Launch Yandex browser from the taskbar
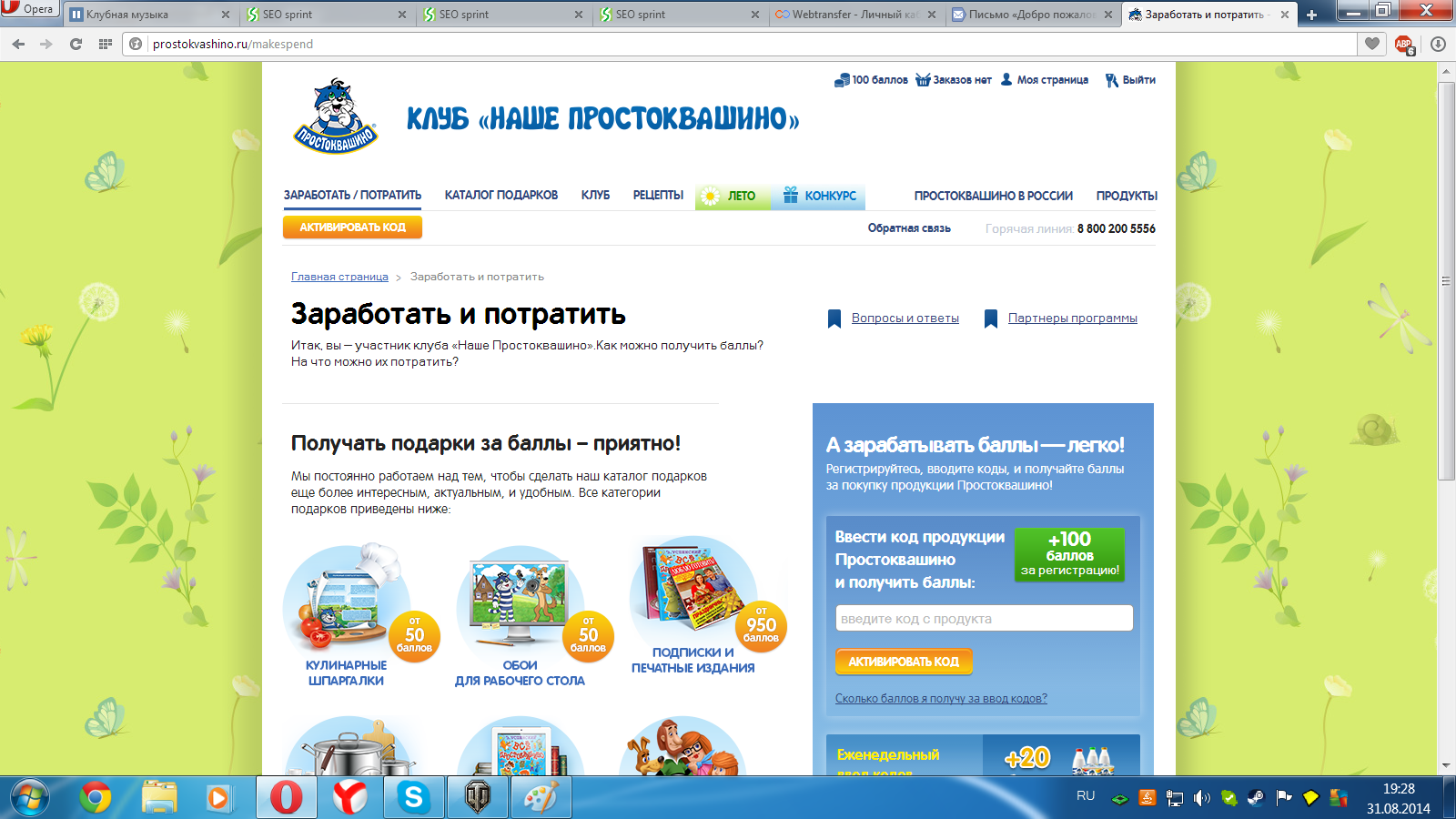 (x=350, y=798)
